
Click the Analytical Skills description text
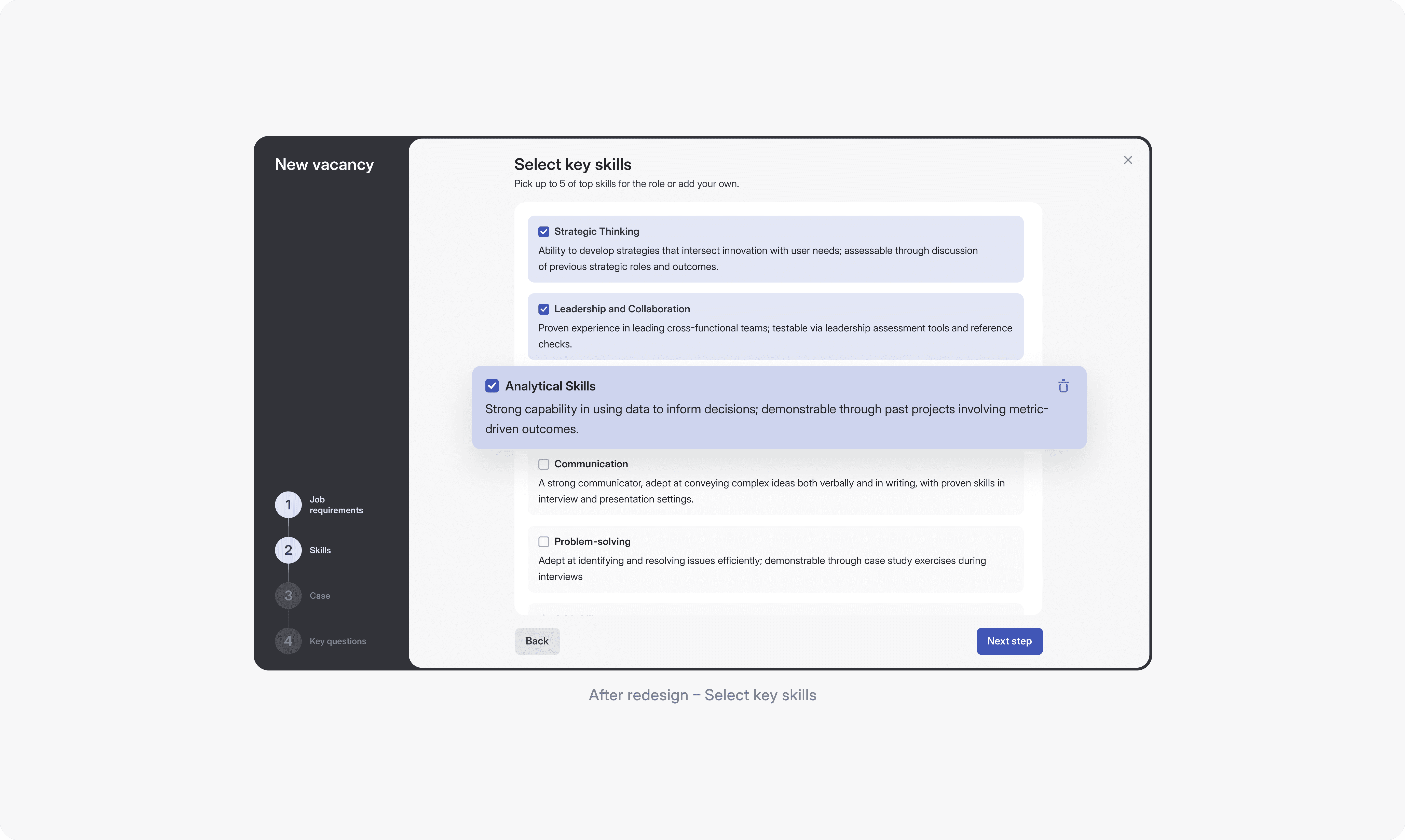click(767, 419)
